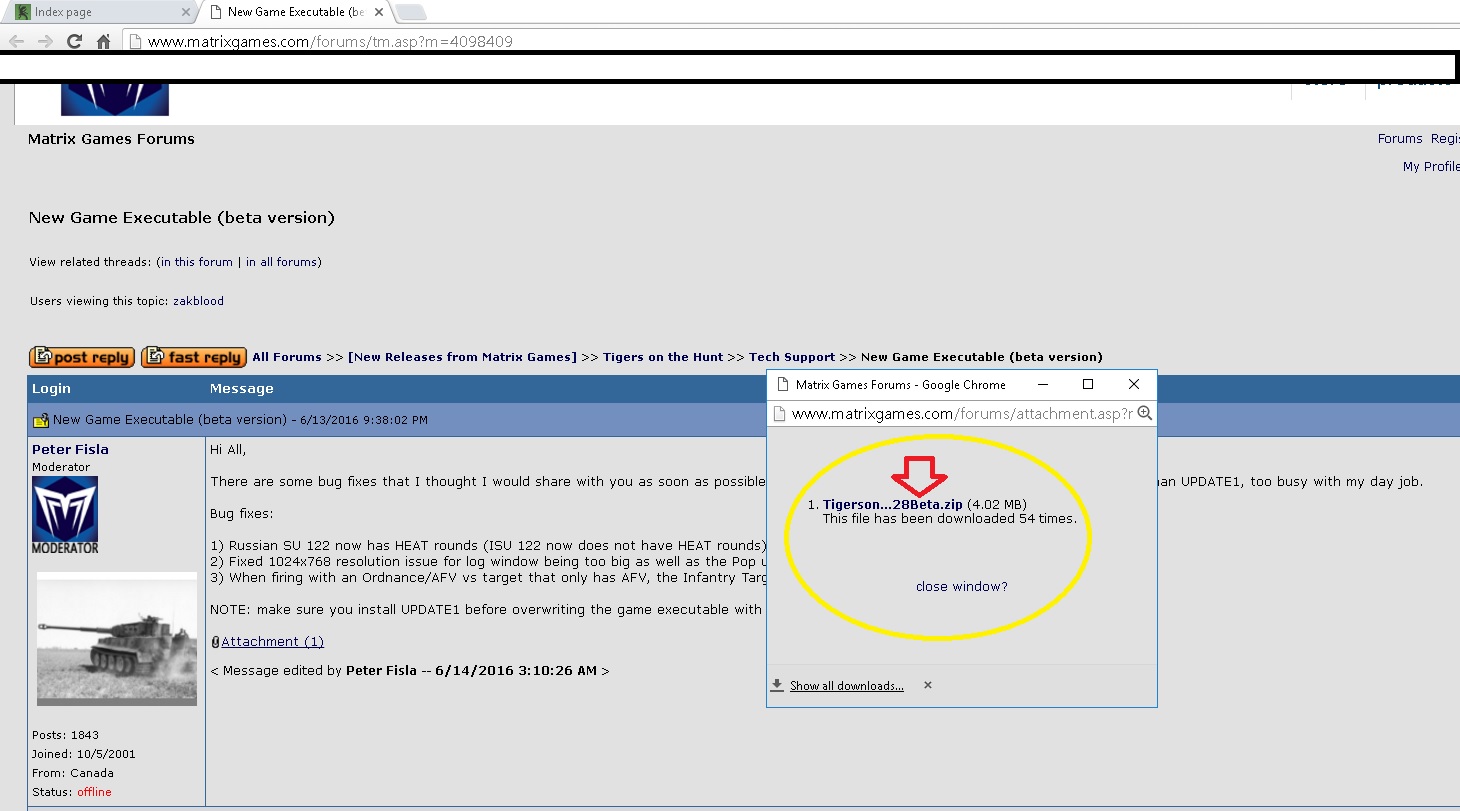The height and width of the screenshot is (811, 1460).
Task: Click the Message edited by Peter Fisla line
Action: click(x=410, y=671)
